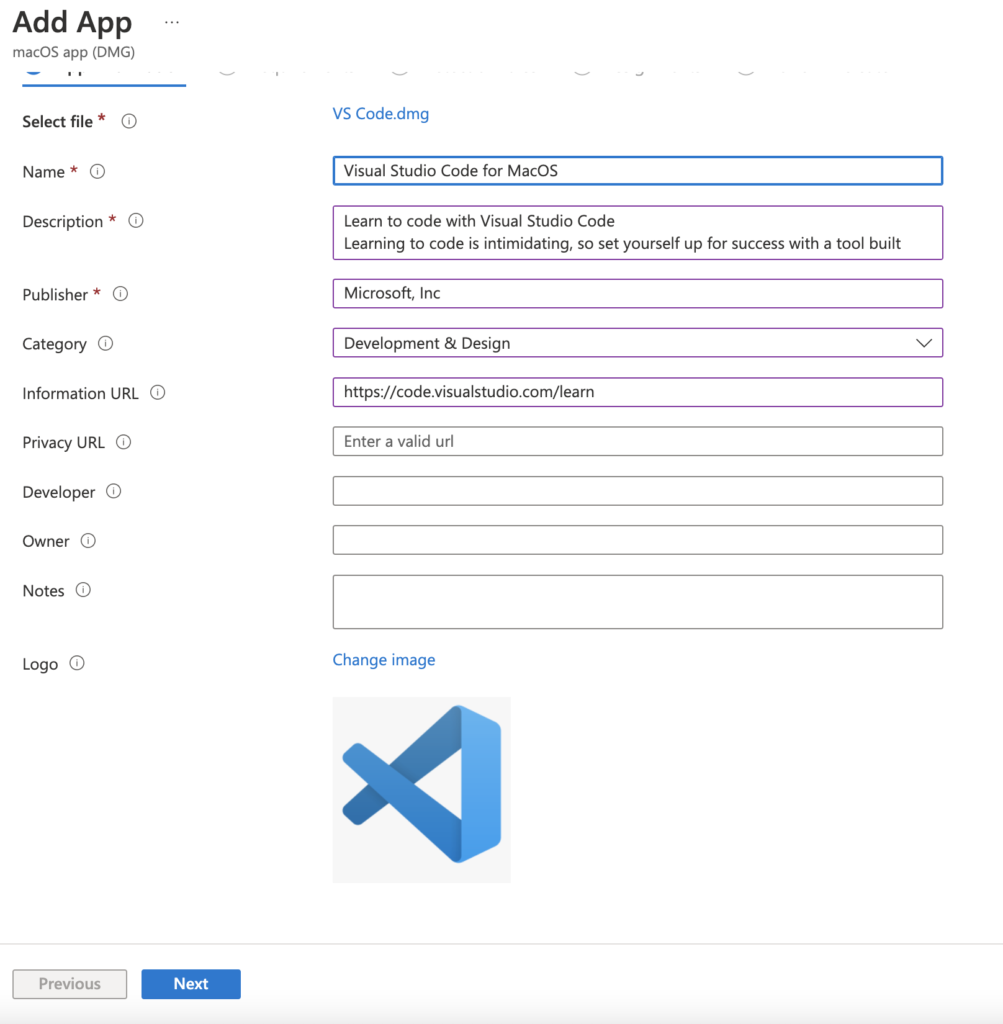The height and width of the screenshot is (1024, 1003).
Task: Show the Publisher info icon
Action: [120, 294]
